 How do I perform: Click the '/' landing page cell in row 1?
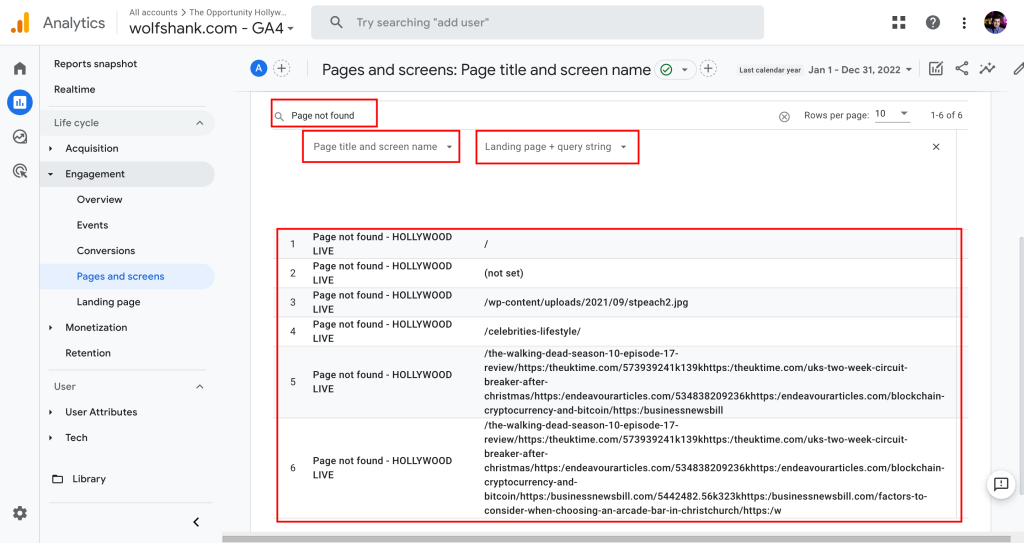486,244
